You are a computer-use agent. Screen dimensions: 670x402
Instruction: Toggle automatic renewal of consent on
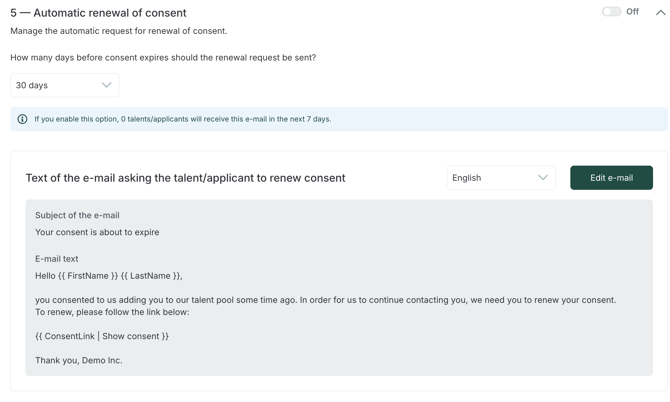(611, 12)
